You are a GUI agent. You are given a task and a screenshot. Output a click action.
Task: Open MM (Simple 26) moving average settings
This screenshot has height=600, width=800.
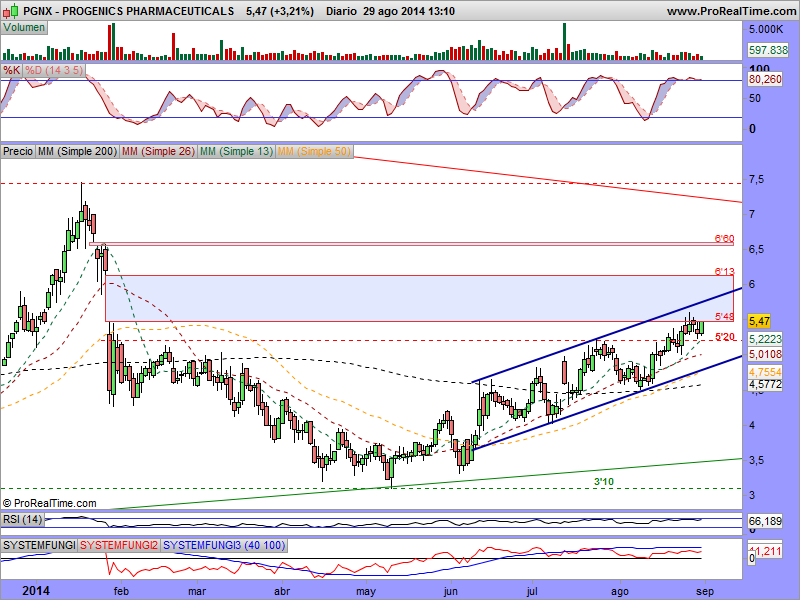pyautogui.click(x=159, y=151)
